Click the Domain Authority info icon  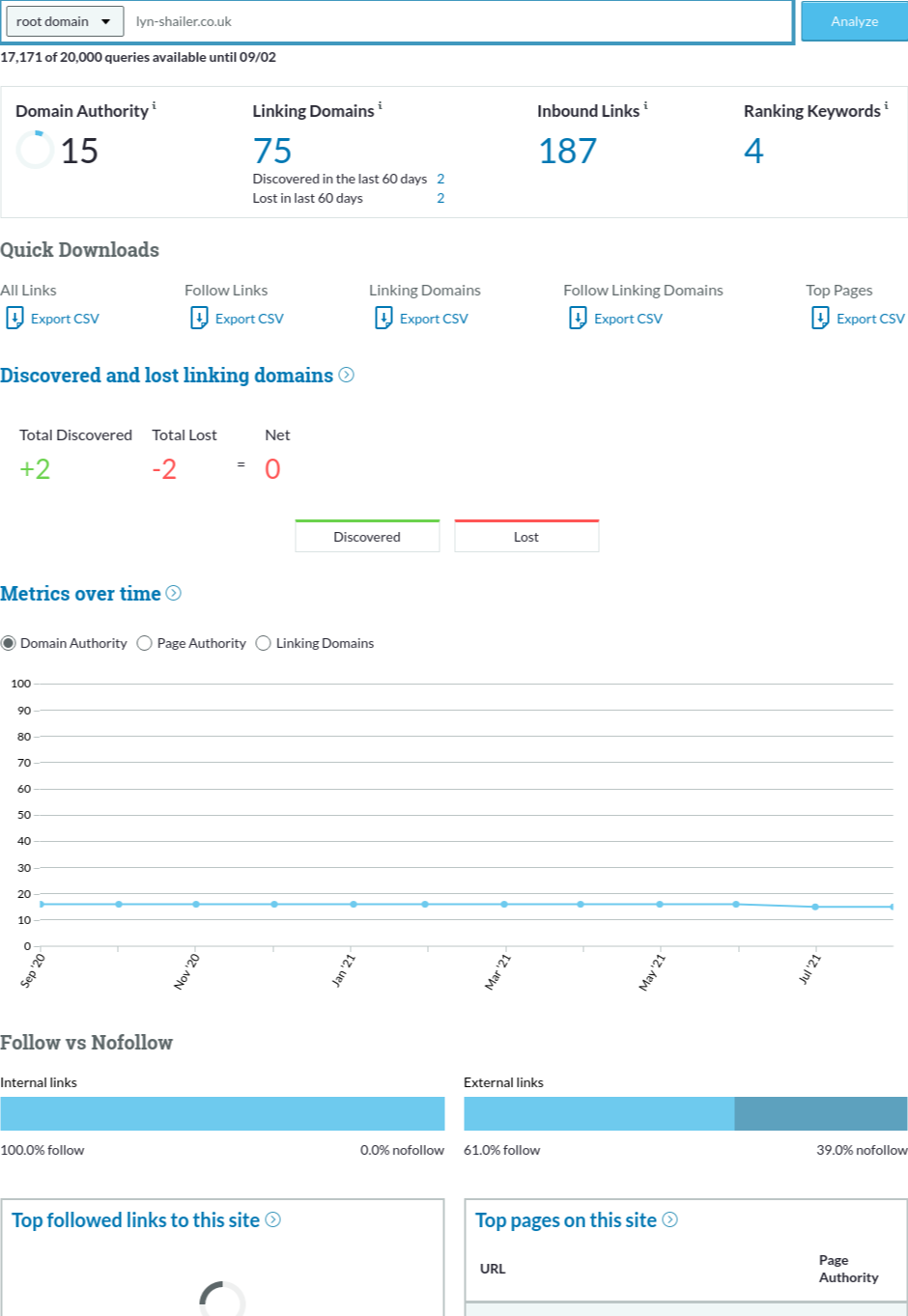pyautogui.click(x=155, y=105)
